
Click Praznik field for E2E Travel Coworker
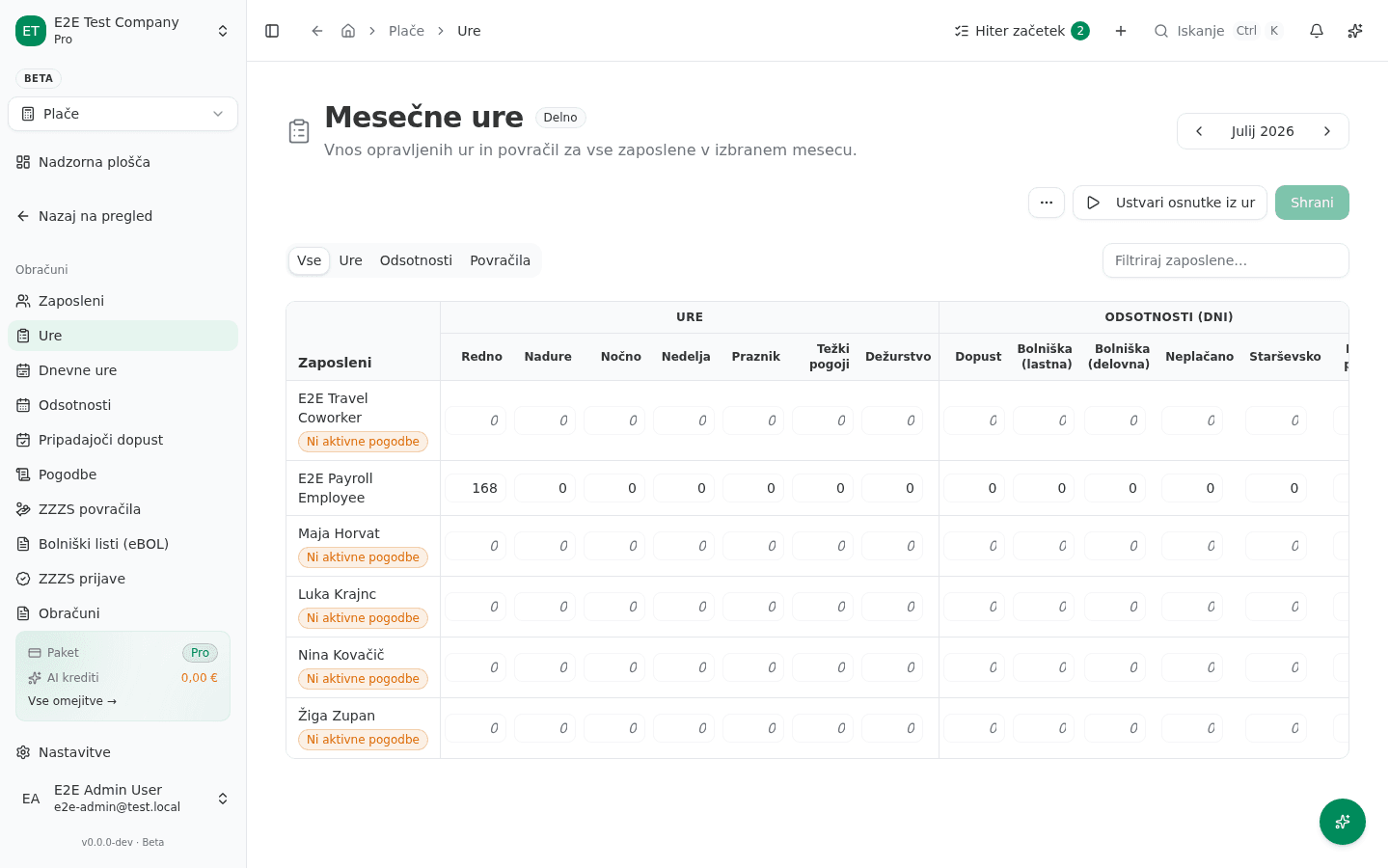point(753,420)
